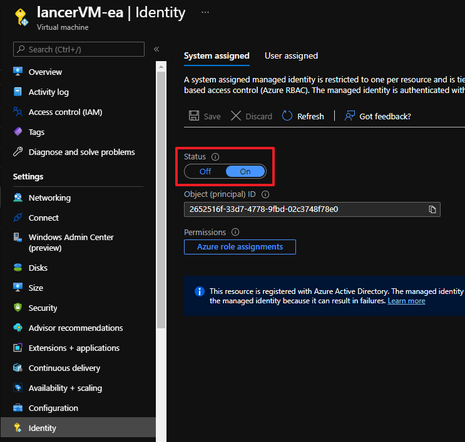Follow the Learn more link
The image size is (465, 442).
(406, 301)
